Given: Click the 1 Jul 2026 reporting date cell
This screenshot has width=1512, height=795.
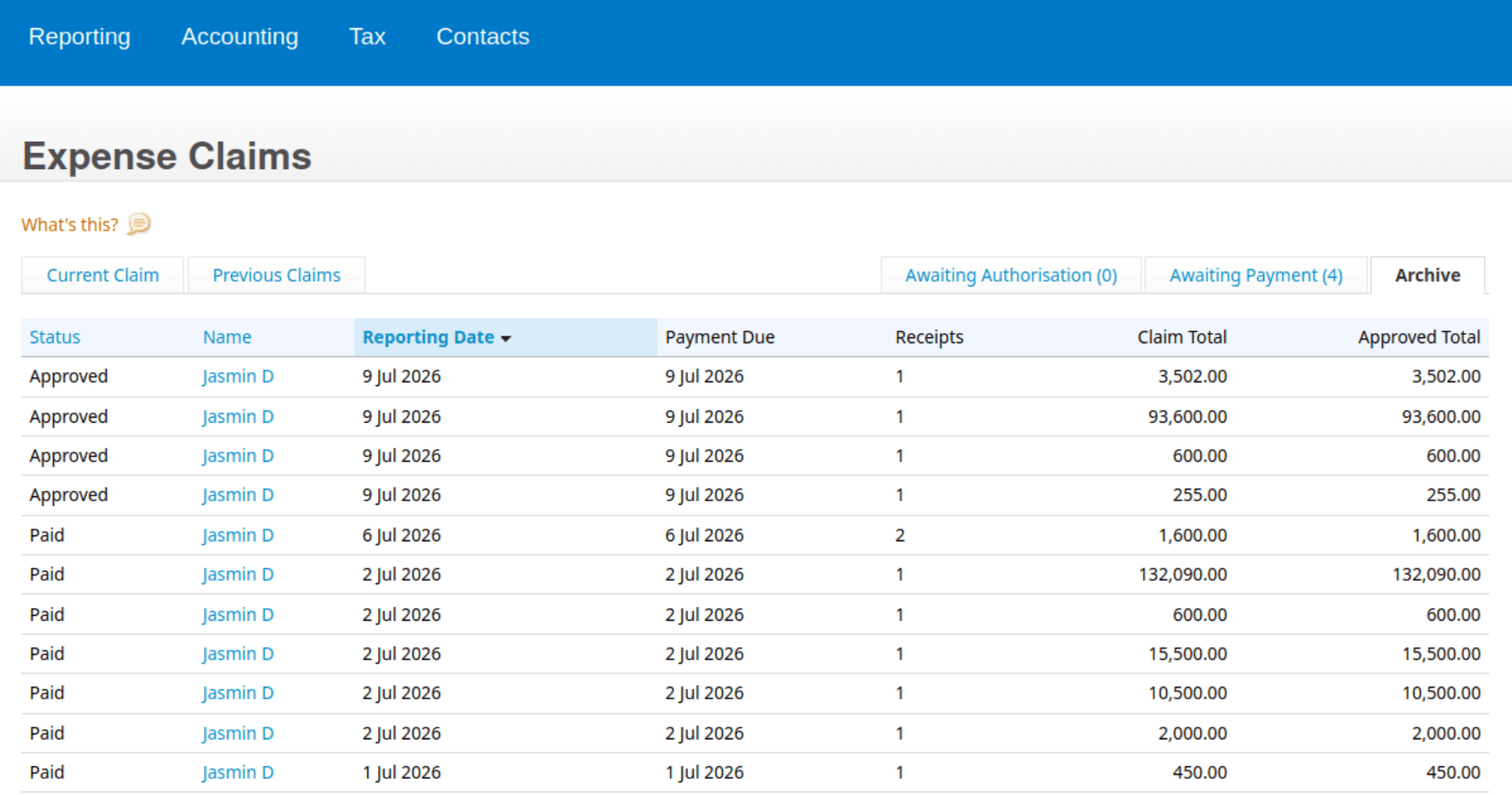Looking at the screenshot, I should 401,773.
